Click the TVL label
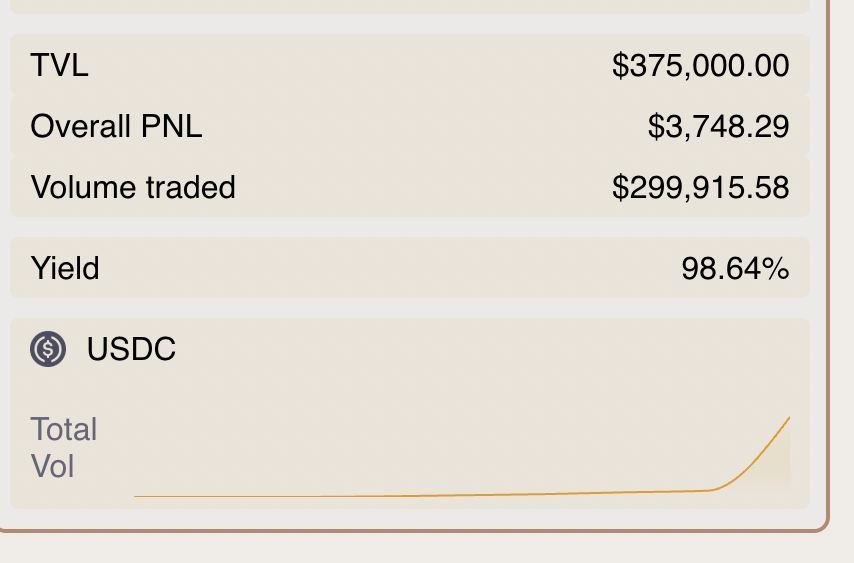The width and height of the screenshot is (854, 563). [x=59, y=66]
